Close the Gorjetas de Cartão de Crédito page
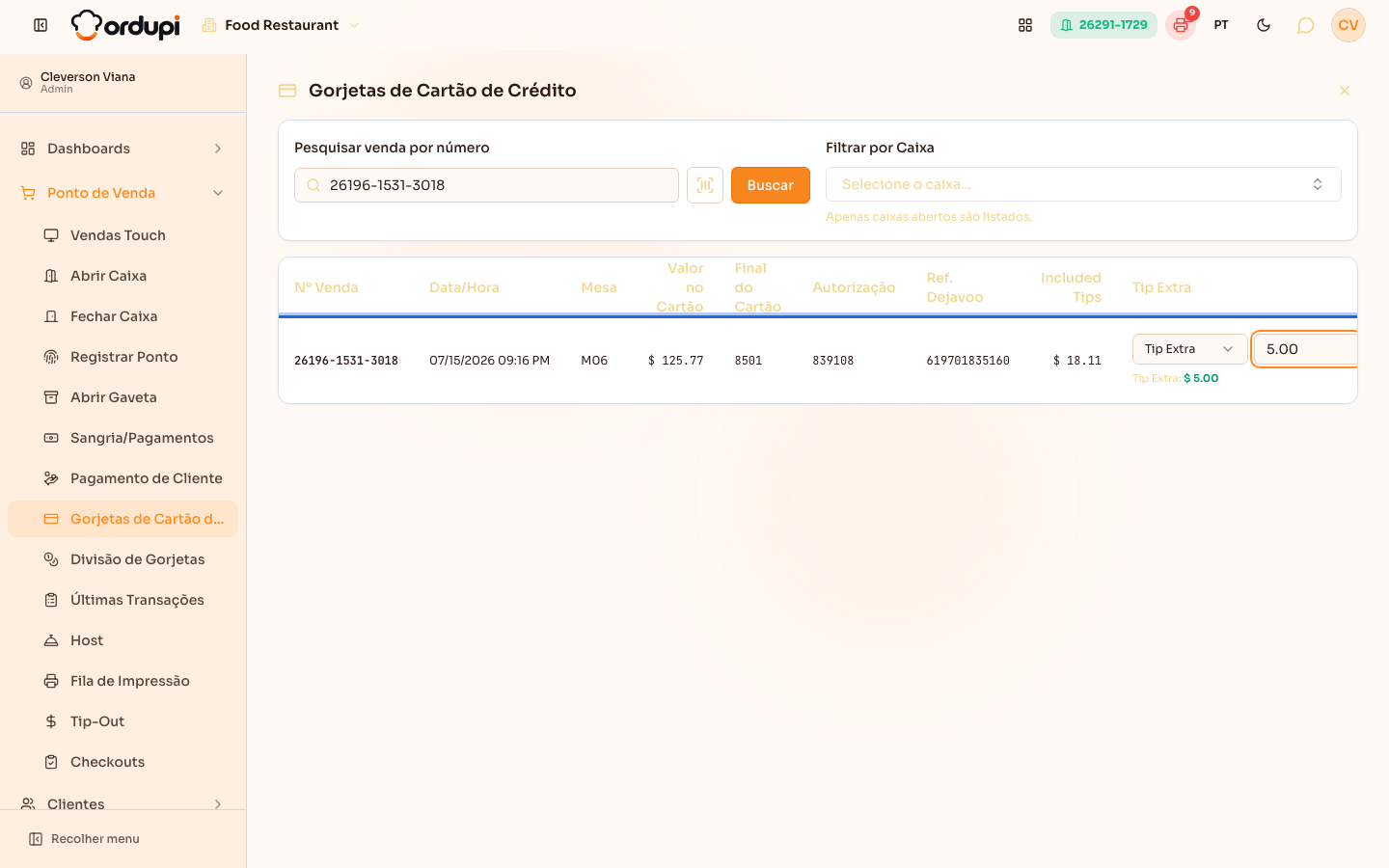This screenshot has width=1389, height=868. coord(1345,91)
